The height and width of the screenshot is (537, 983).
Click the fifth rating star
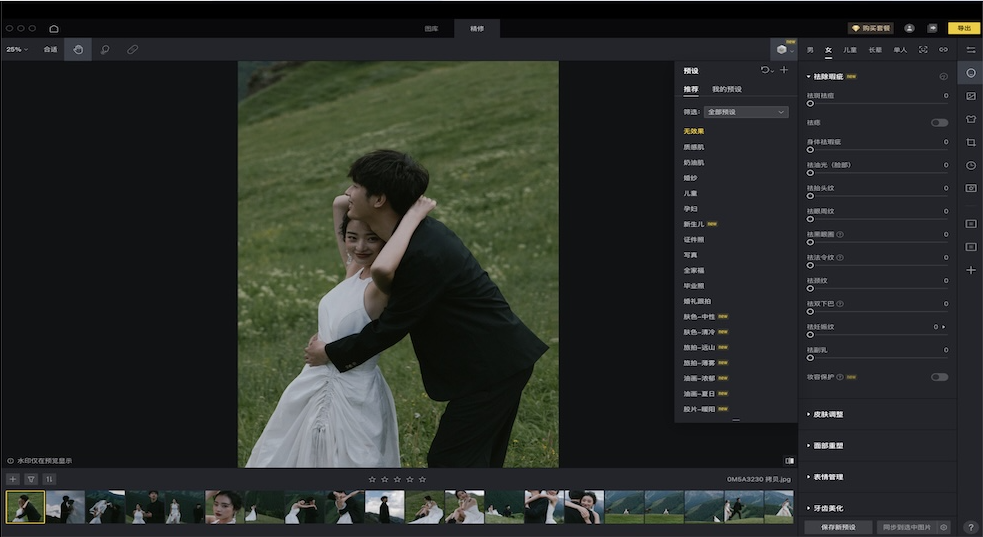(x=422, y=479)
